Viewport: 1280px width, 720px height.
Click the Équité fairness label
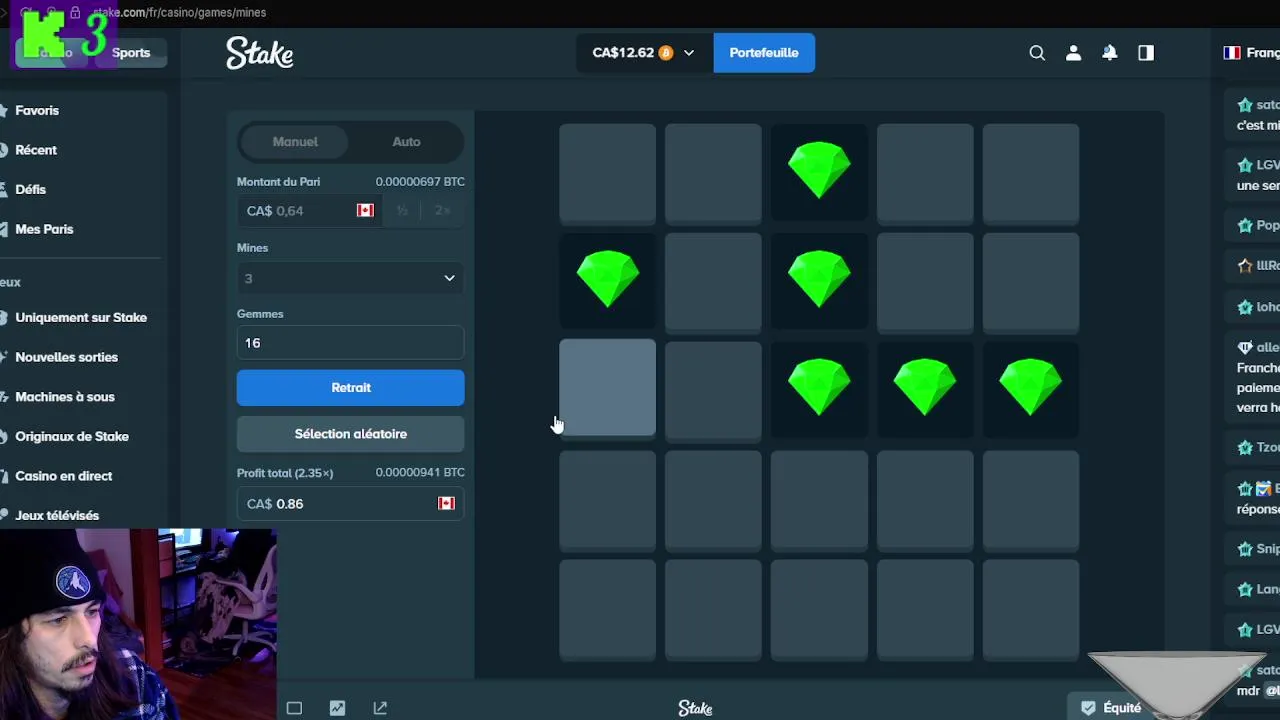[1122, 708]
